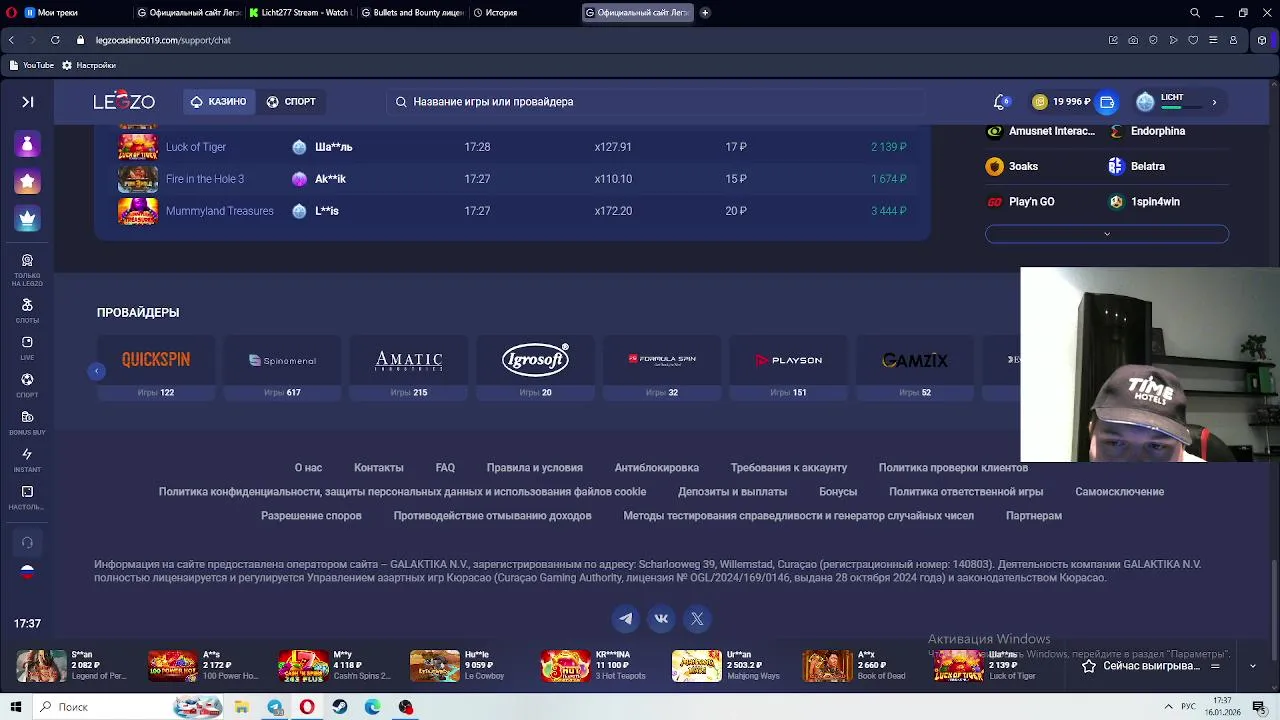Click the gold coin balance icon
The image size is (1280, 720).
click(x=1040, y=102)
